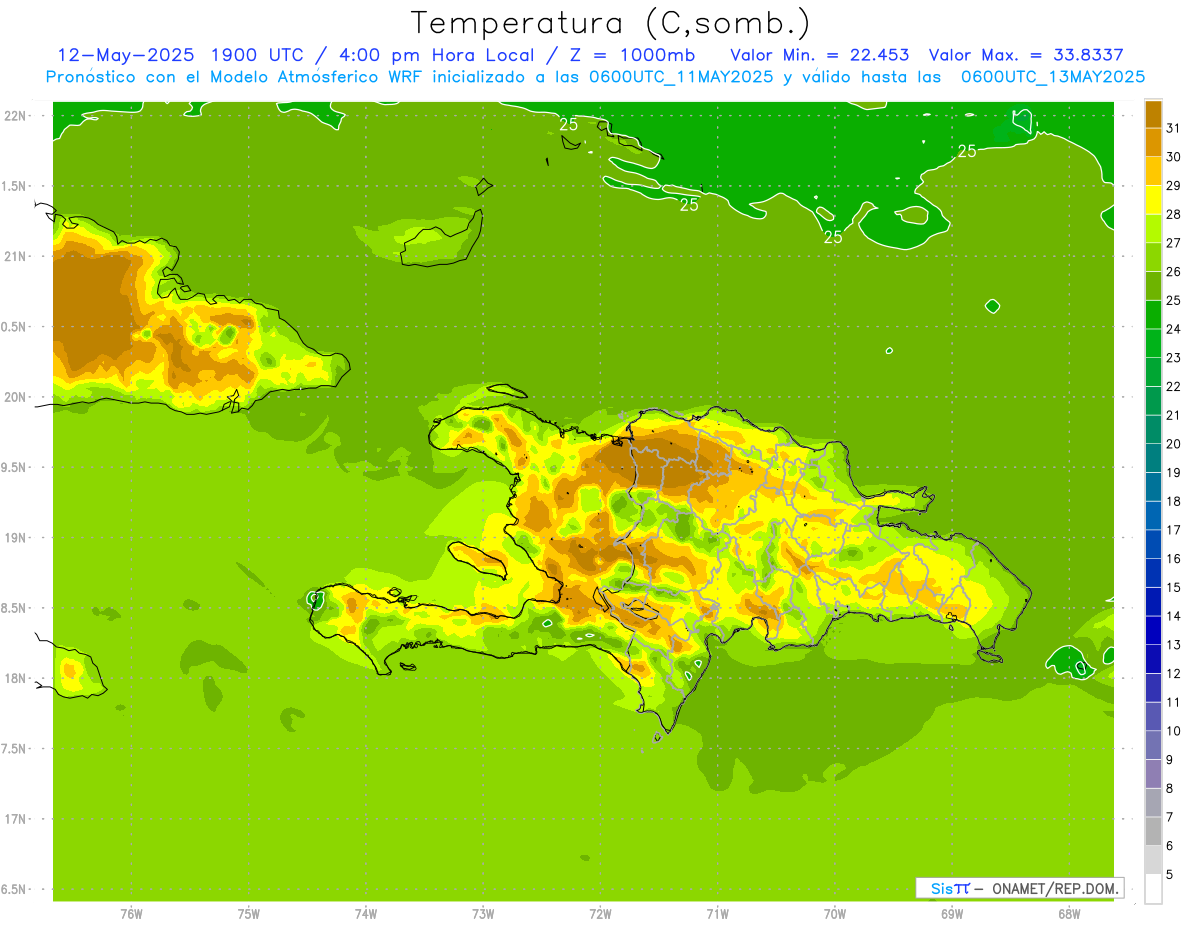Select the 21 label on the color scale

(1174, 415)
